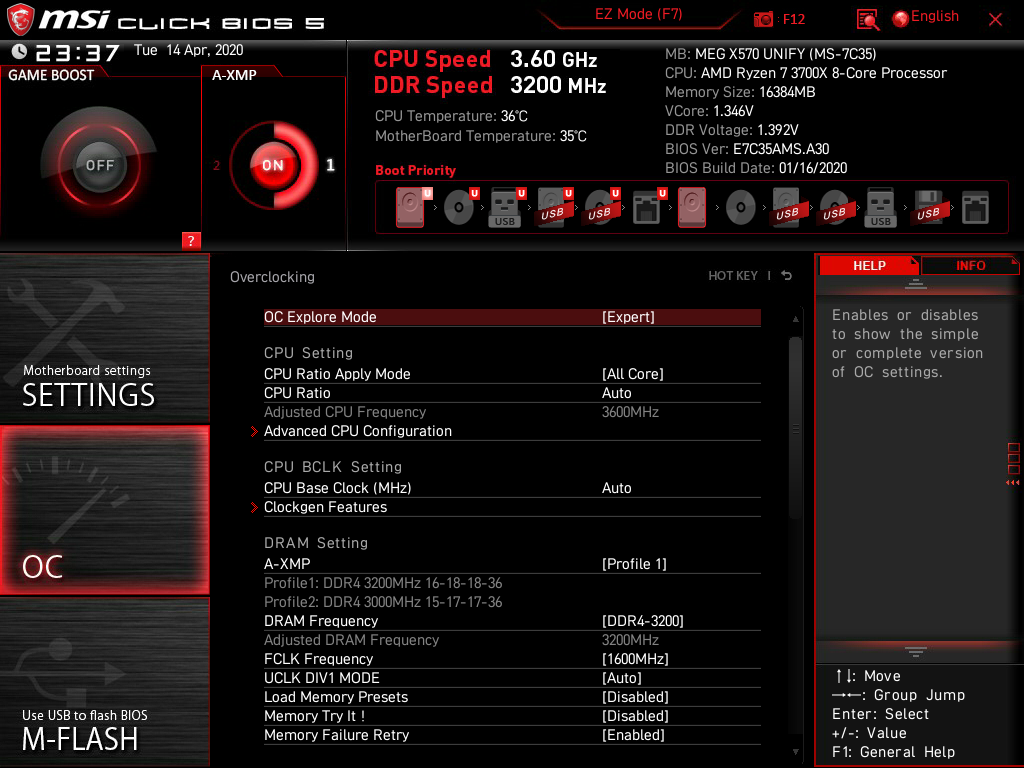The width and height of the screenshot is (1024, 768).
Task: Click the screenshot camera F12 icon
Action: [764, 19]
